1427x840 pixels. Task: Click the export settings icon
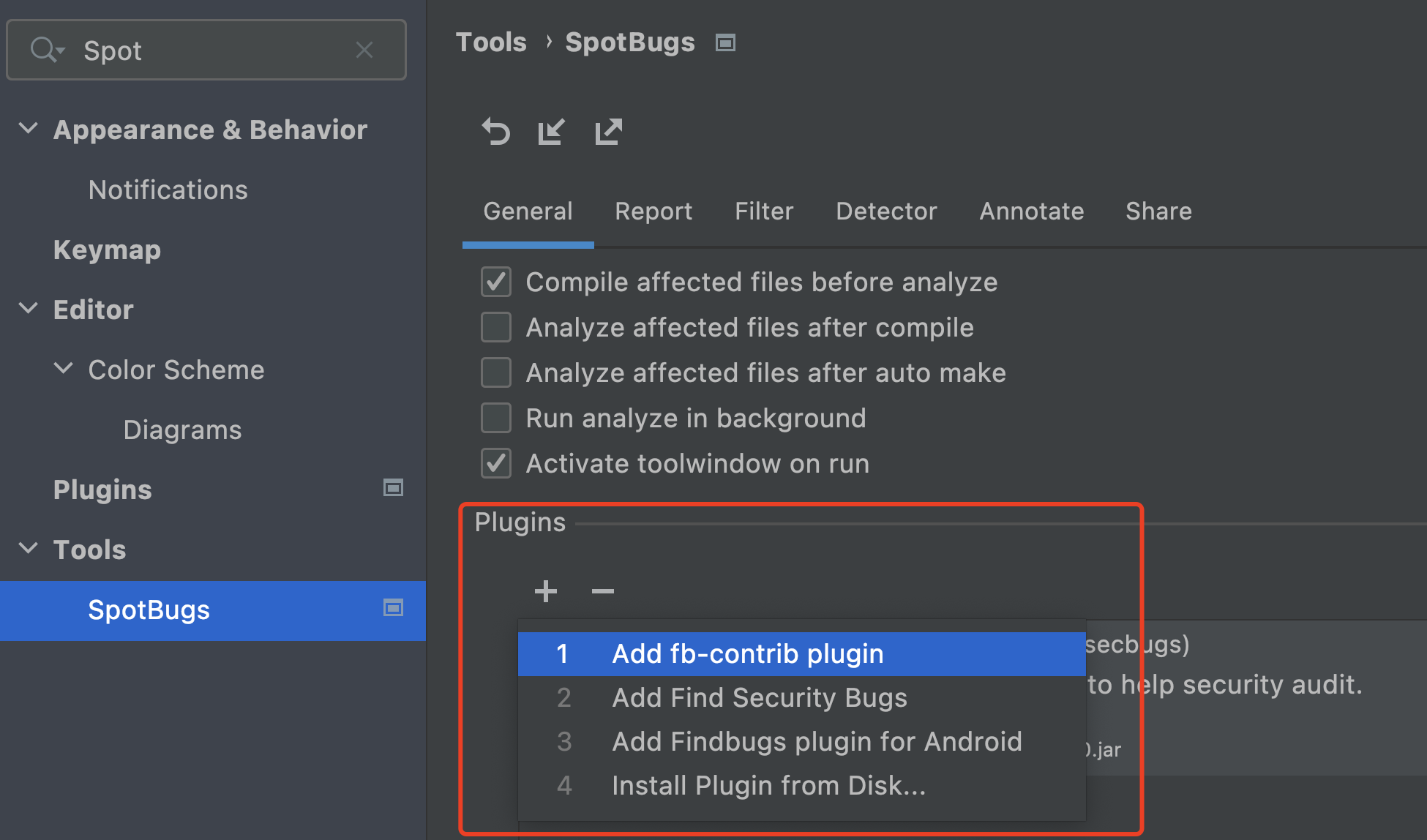tap(608, 132)
